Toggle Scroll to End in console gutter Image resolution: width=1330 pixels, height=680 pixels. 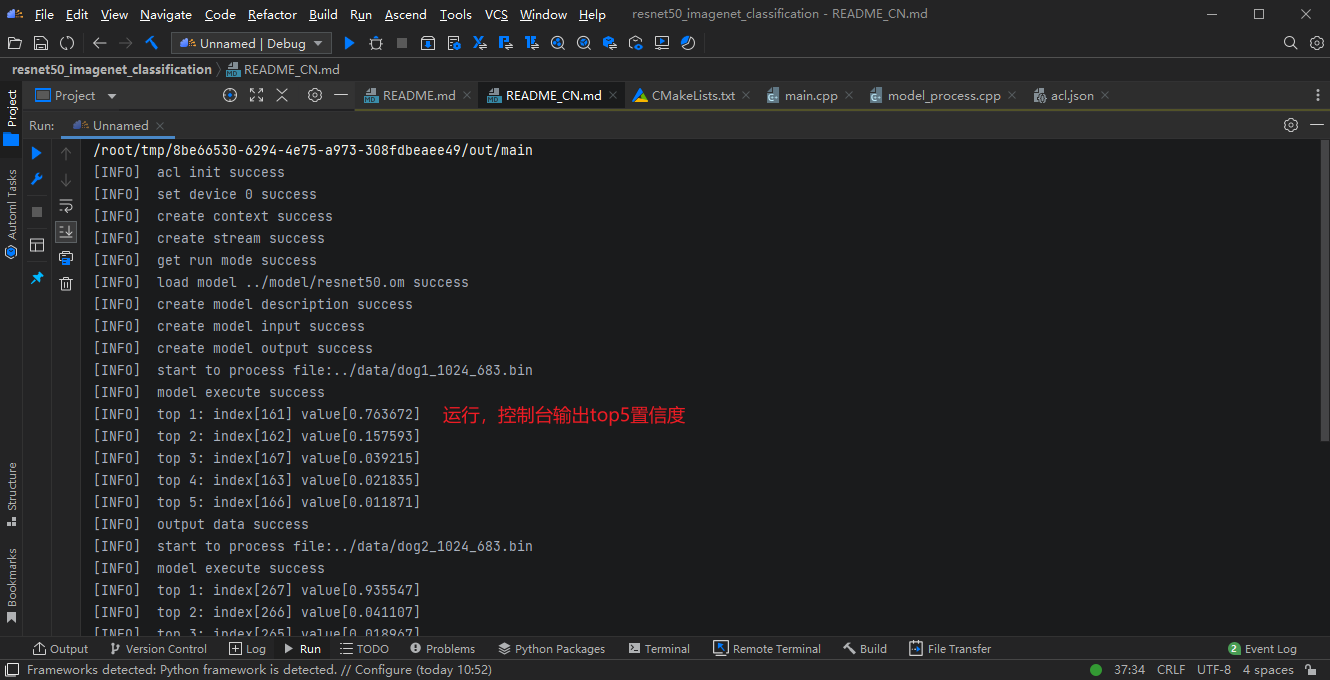click(66, 231)
